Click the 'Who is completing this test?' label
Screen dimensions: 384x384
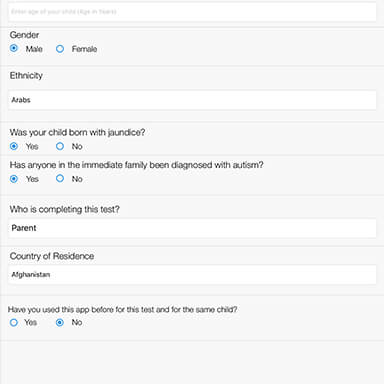65,209
